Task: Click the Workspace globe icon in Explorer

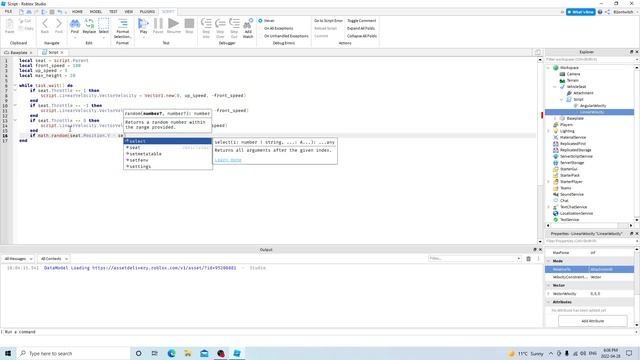Action: [556, 68]
